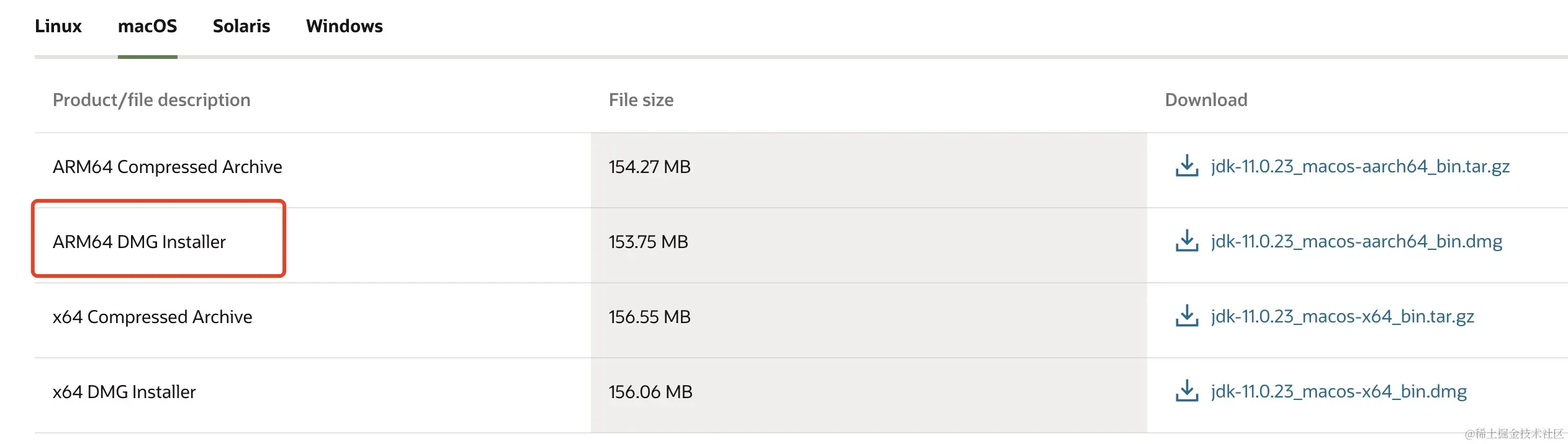Screen dimensions: 1568x444
Task: Click the File size column header
Action: (641, 100)
